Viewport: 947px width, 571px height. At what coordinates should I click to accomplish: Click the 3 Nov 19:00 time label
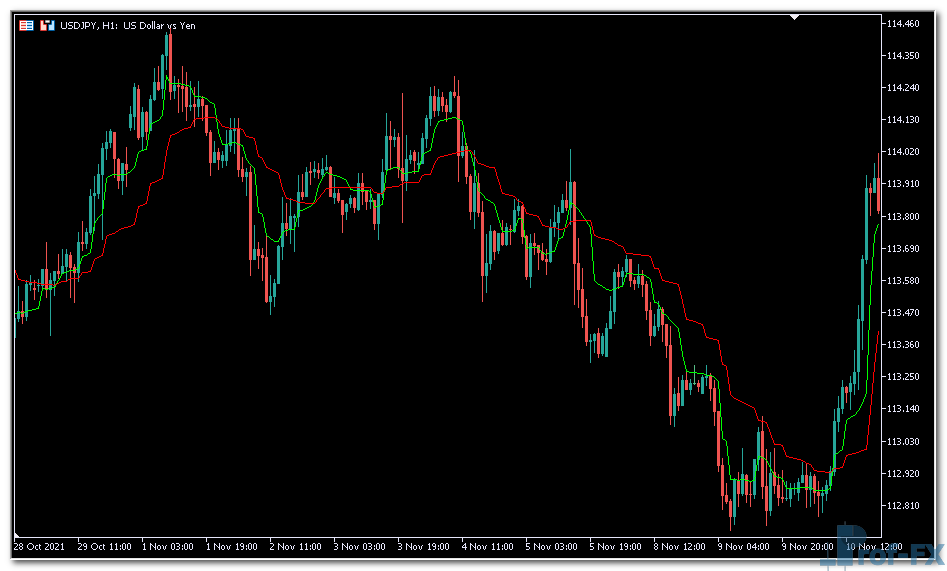424,546
